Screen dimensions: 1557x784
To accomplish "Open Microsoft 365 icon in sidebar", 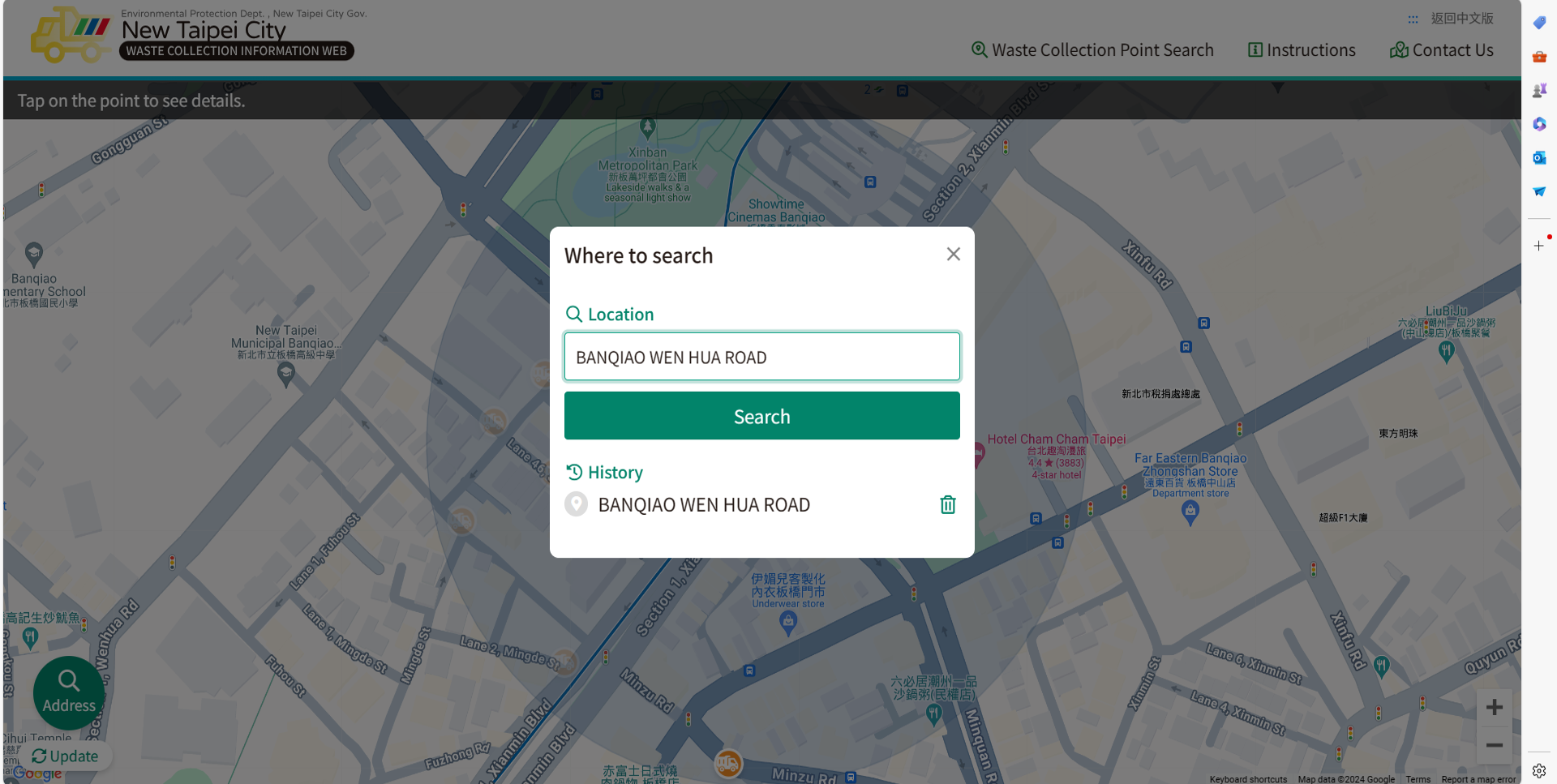I will 1539,124.
